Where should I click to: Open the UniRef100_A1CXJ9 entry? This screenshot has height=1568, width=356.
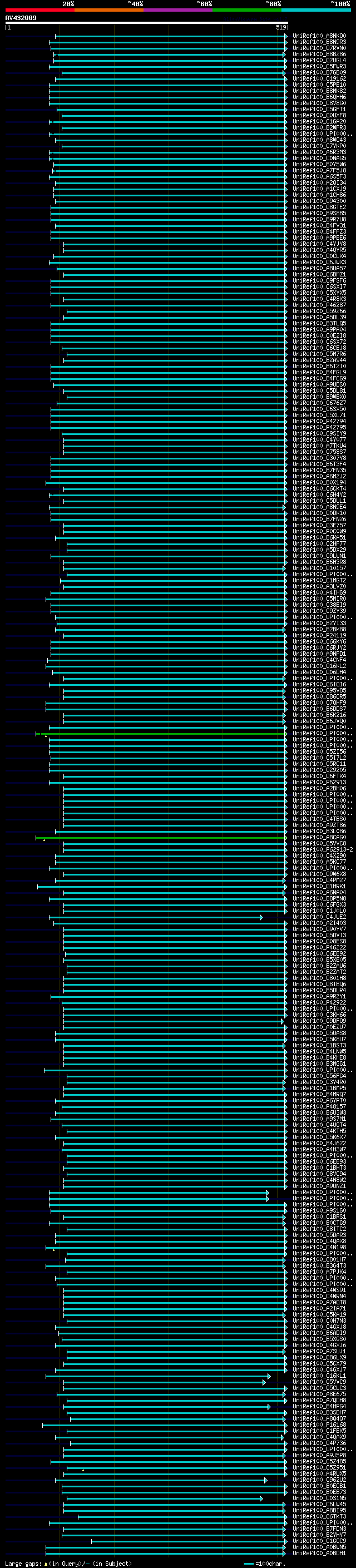coord(319,189)
